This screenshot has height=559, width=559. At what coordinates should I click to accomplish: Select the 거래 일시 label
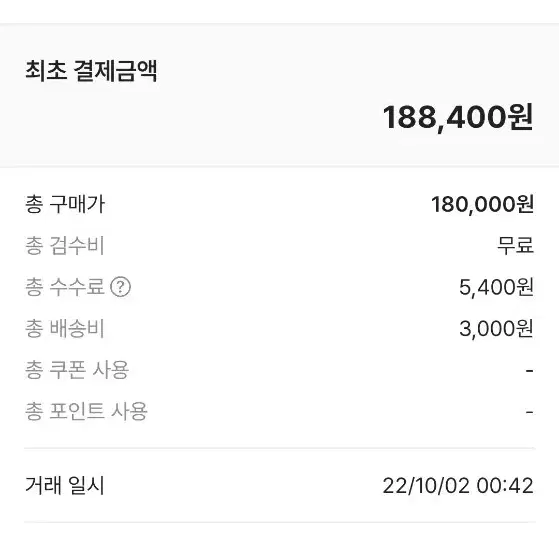pos(65,486)
